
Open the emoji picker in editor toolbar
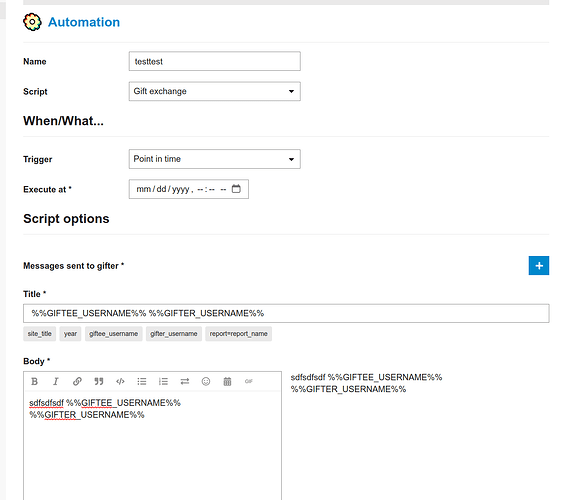click(206, 381)
